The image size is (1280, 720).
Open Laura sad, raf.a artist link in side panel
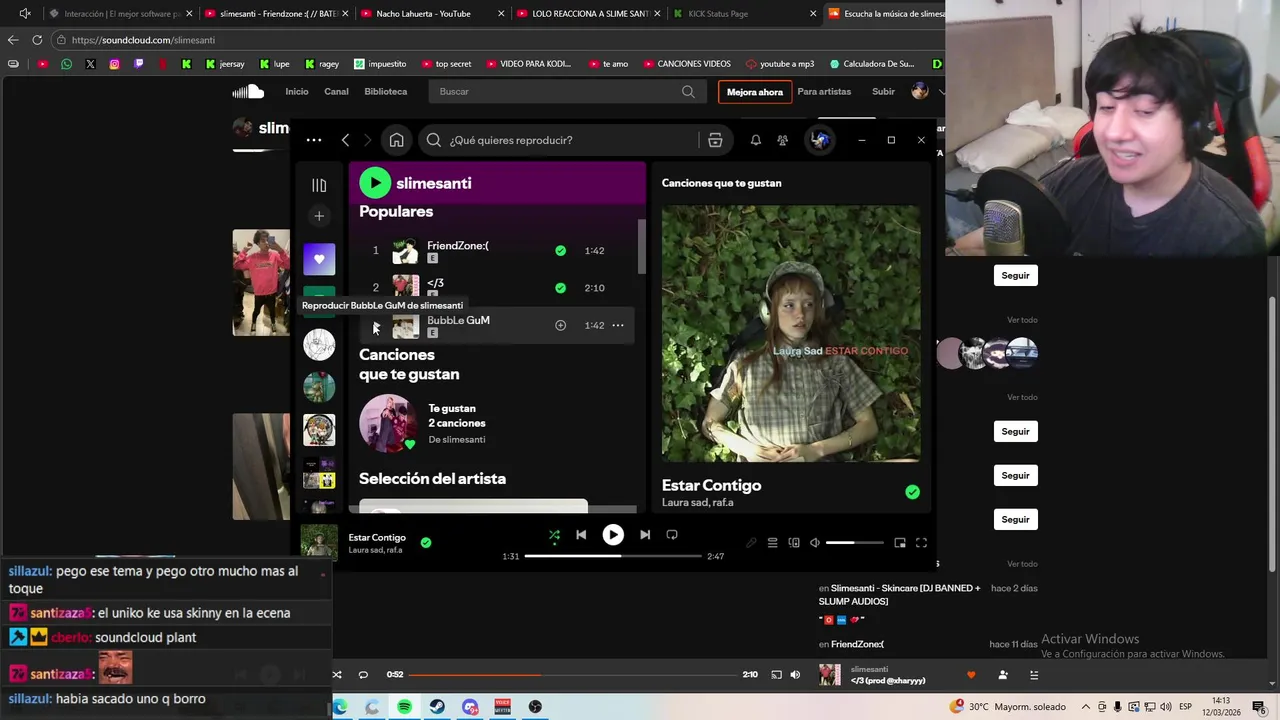697,503
